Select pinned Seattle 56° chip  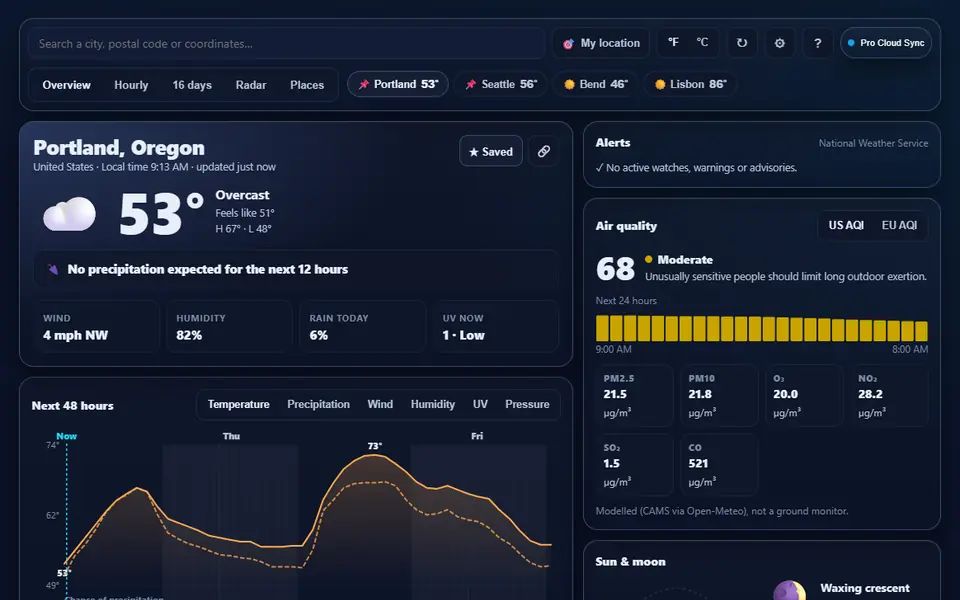pyautogui.click(x=500, y=84)
